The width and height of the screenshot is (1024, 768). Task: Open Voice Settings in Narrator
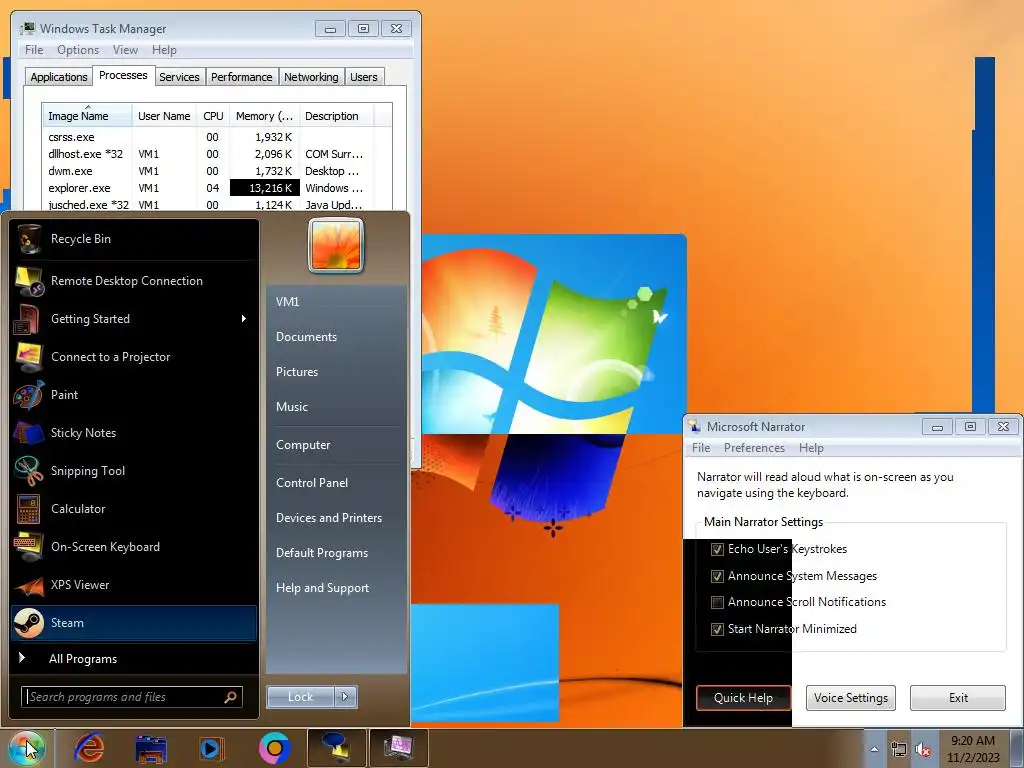[x=851, y=697]
